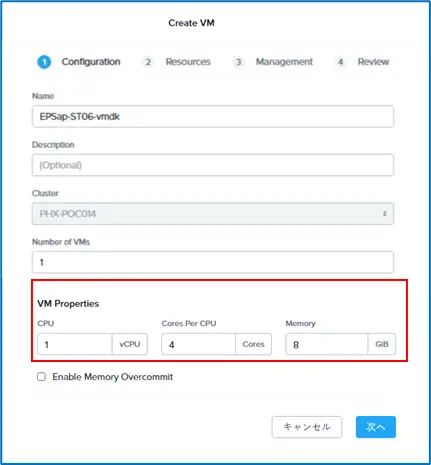
Task: Enable Memory Overcommit checkbox
Action: 41,377
